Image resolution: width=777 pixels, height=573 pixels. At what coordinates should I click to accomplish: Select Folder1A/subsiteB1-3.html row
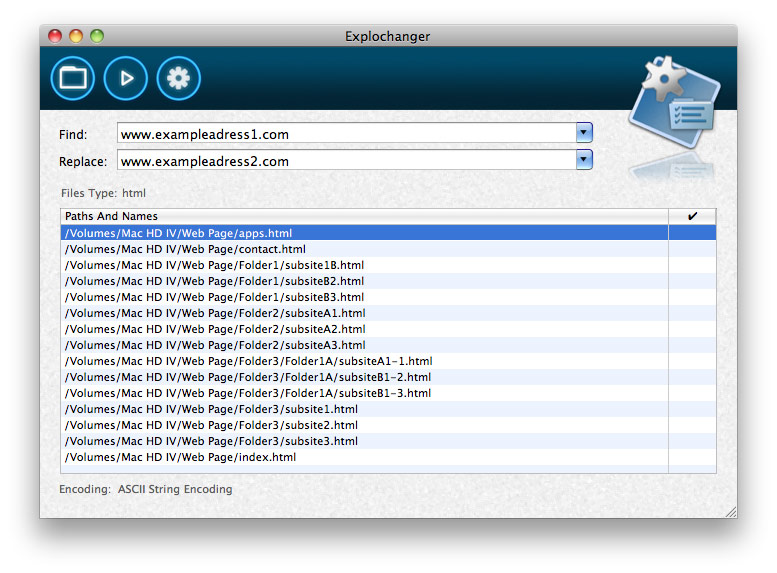tap(388, 393)
